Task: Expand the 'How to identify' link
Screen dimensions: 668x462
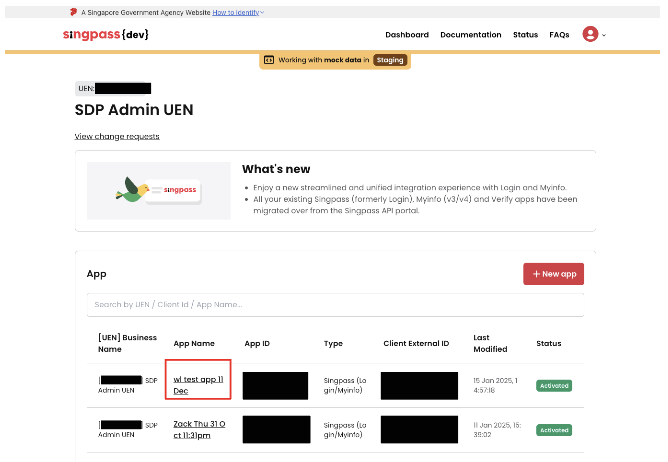Action: pyautogui.click(x=238, y=12)
